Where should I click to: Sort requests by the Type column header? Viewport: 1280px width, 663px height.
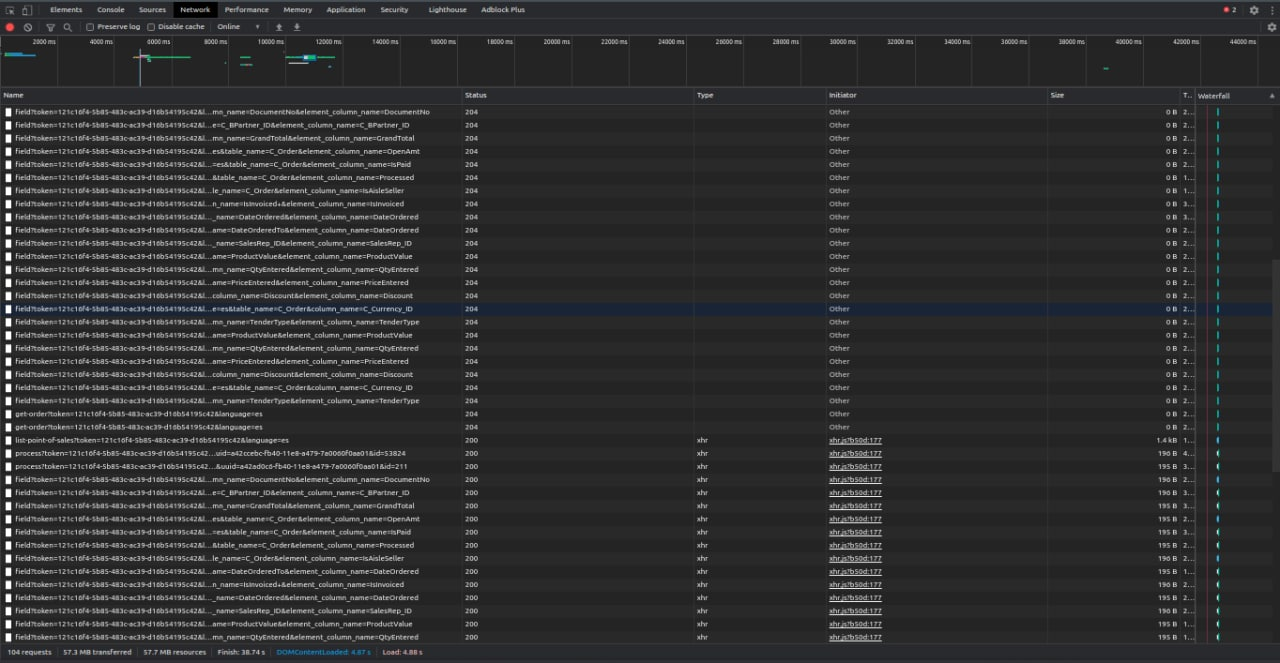tap(760, 96)
